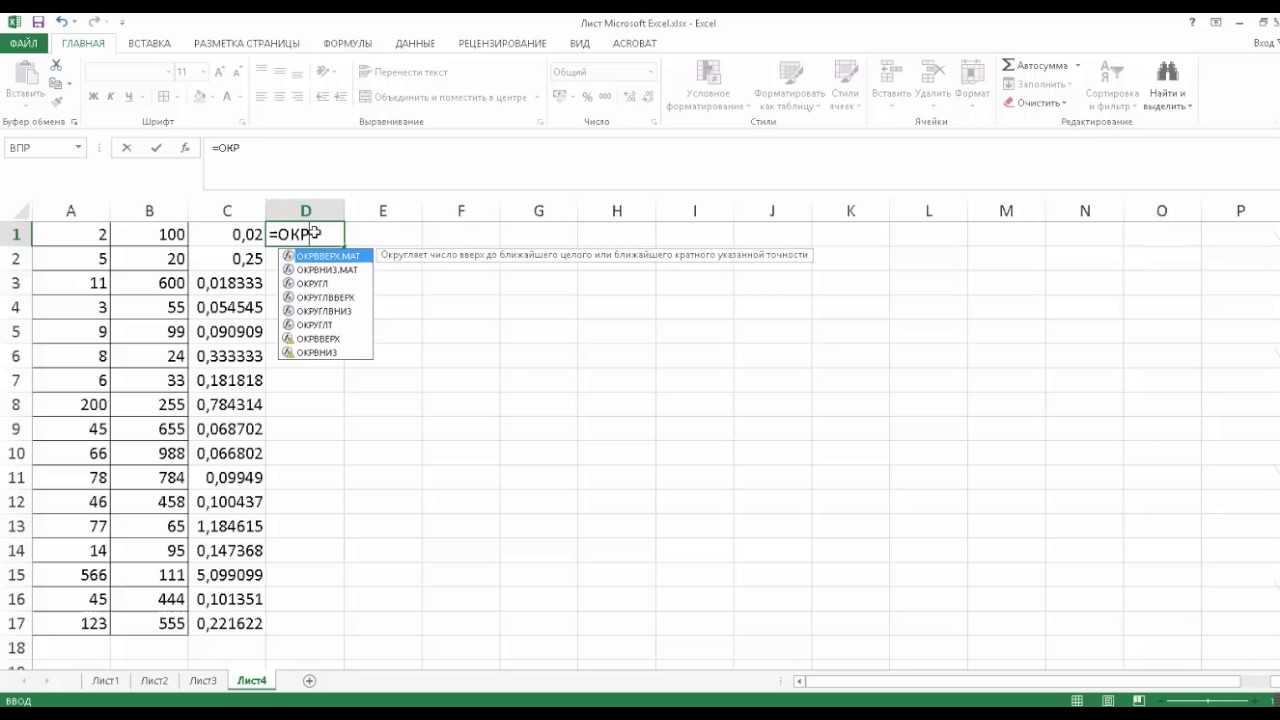Click the cancel X in formula bar
The width and height of the screenshot is (1280, 720).
pyautogui.click(x=126, y=148)
